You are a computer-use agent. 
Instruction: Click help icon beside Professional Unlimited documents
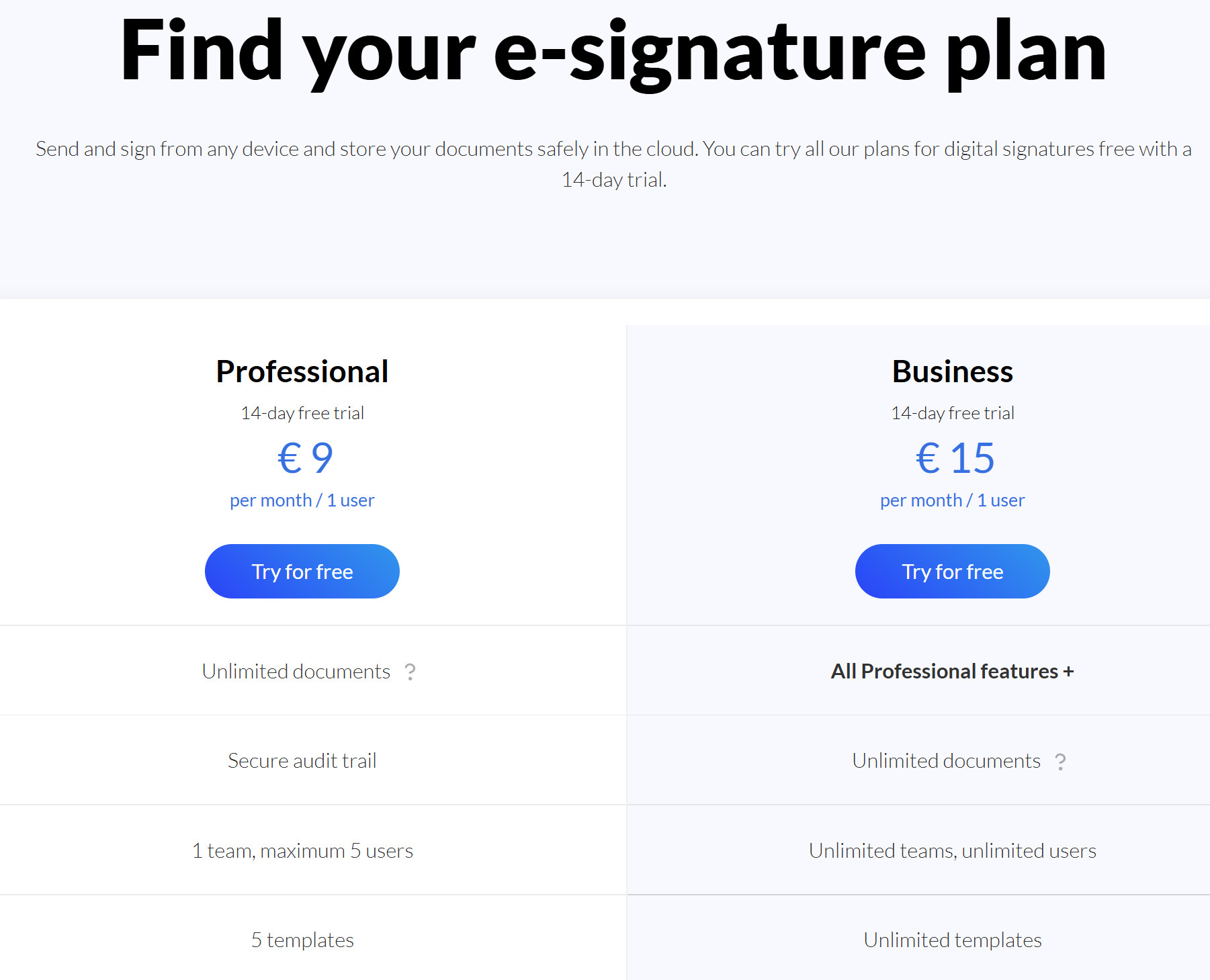point(410,672)
